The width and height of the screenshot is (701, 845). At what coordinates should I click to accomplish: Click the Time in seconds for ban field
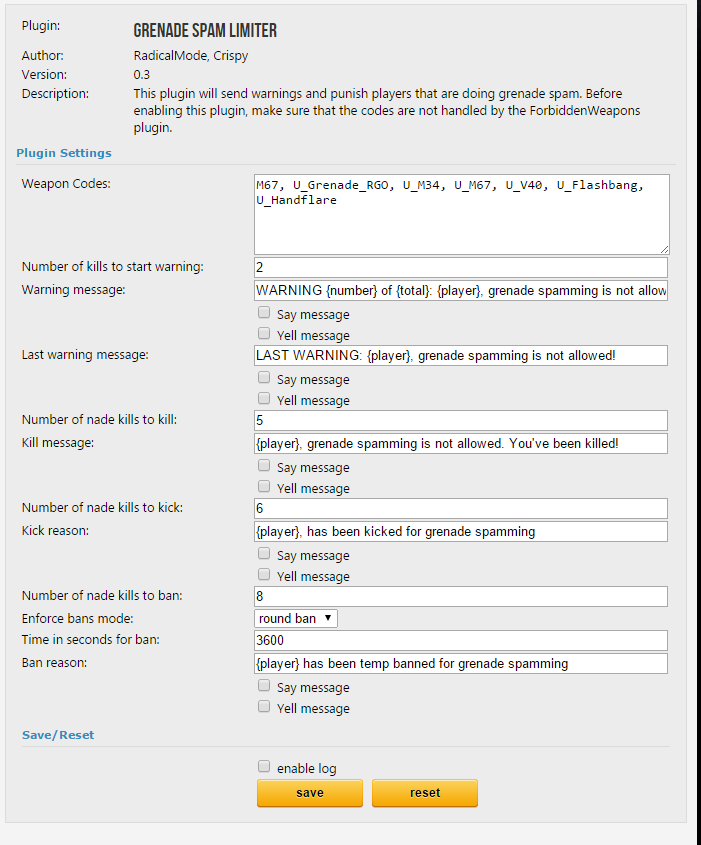point(461,640)
